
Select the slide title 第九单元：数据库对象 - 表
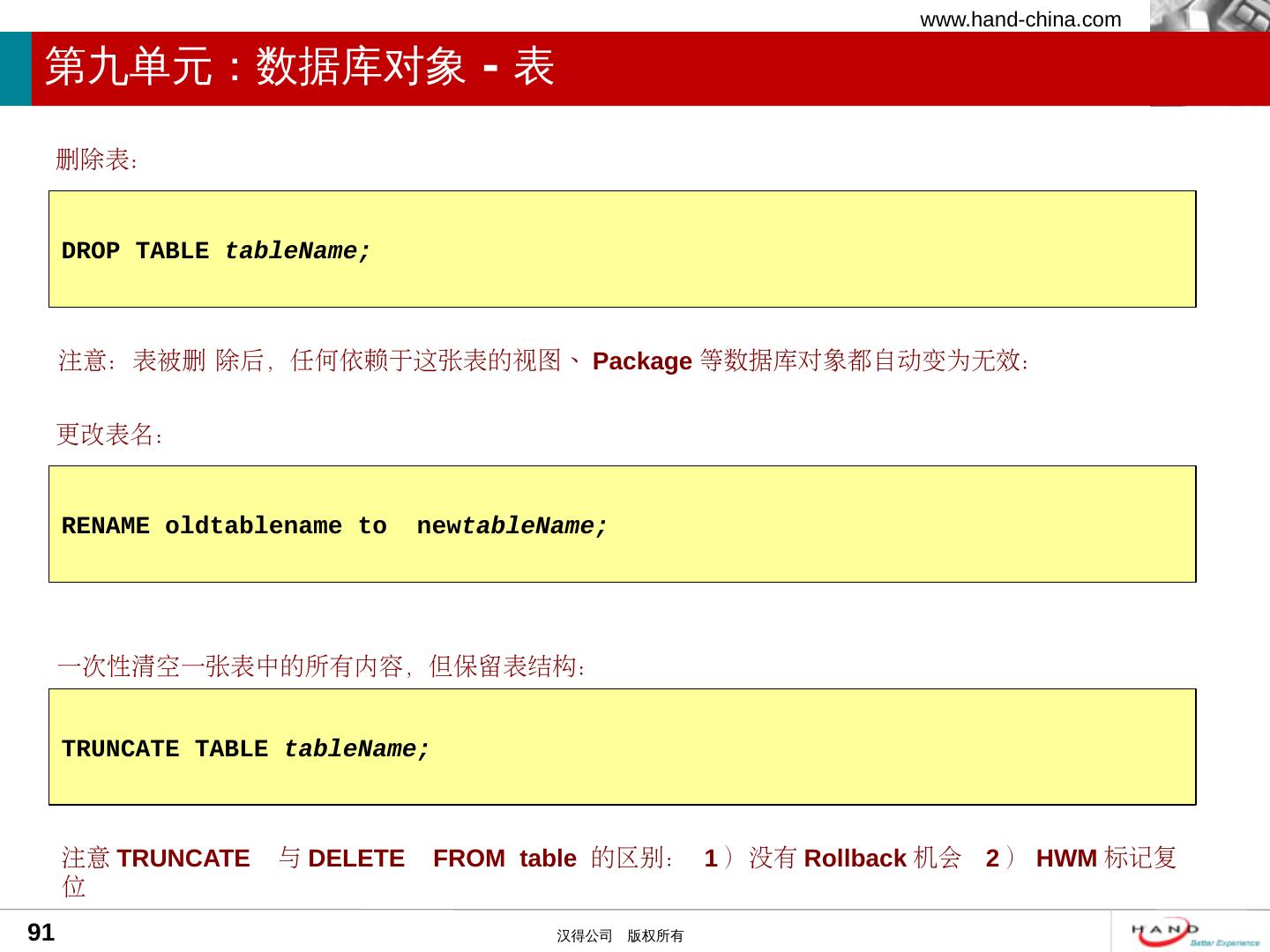pyautogui.click(x=300, y=67)
